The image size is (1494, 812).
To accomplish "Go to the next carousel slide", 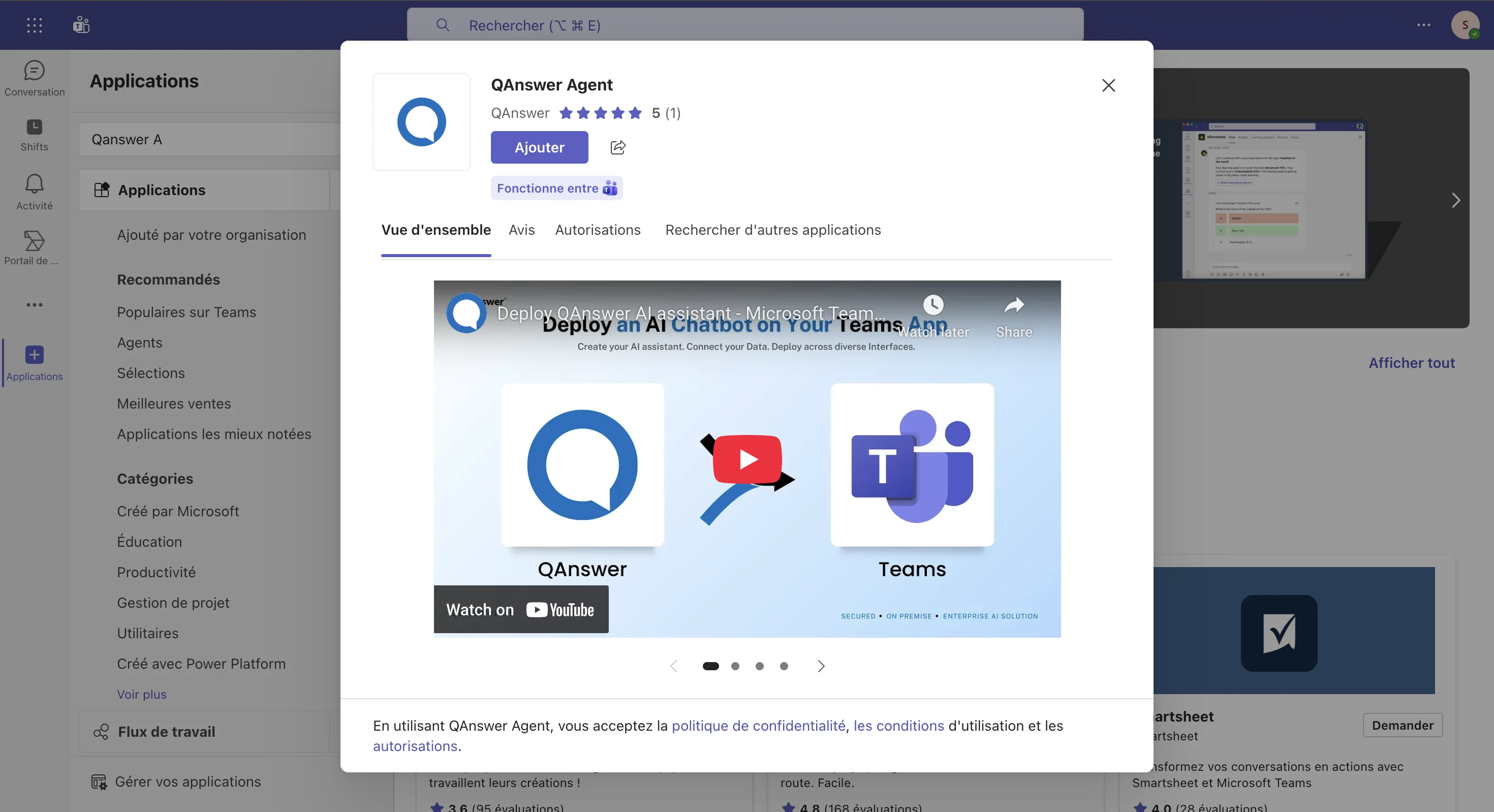I will pyautogui.click(x=821, y=666).
